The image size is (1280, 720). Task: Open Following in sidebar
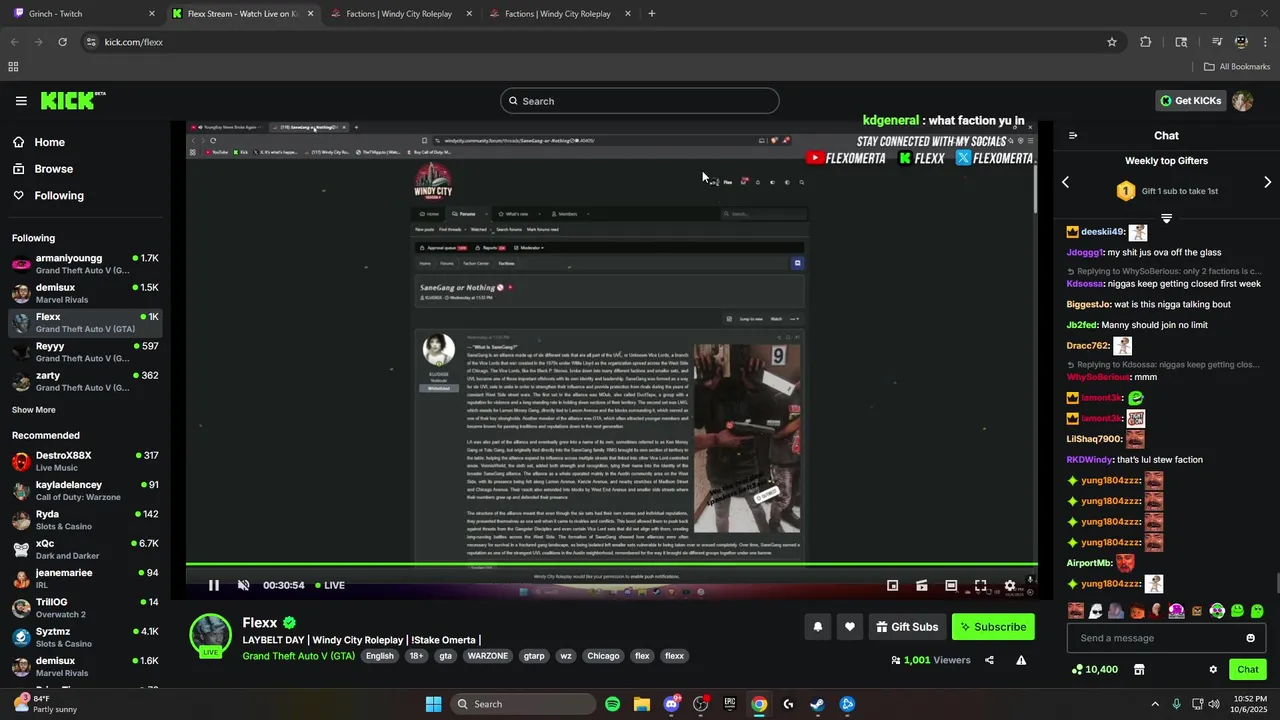click(84, 196)
